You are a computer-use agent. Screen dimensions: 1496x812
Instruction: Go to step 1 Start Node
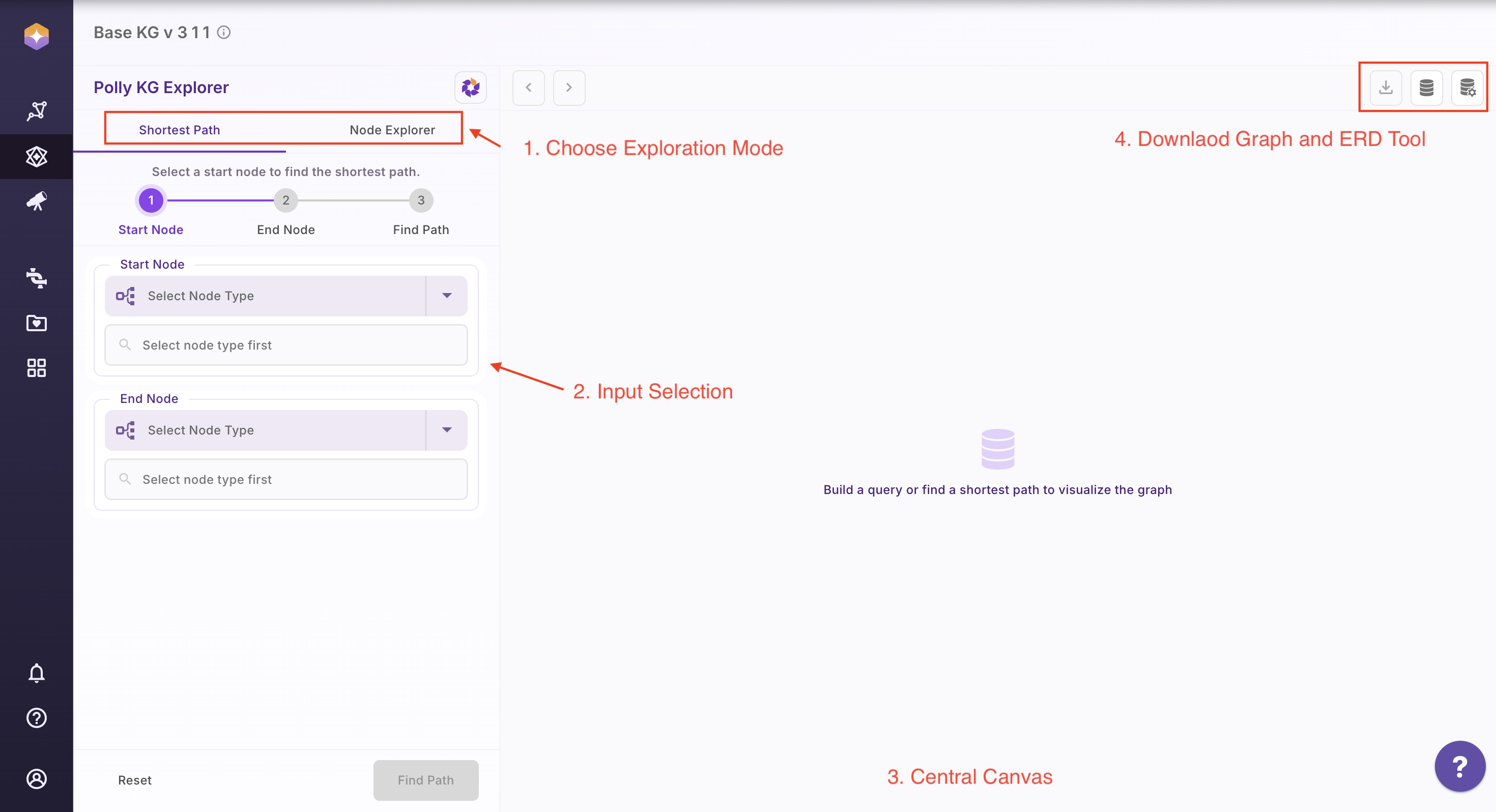point(151,200)
